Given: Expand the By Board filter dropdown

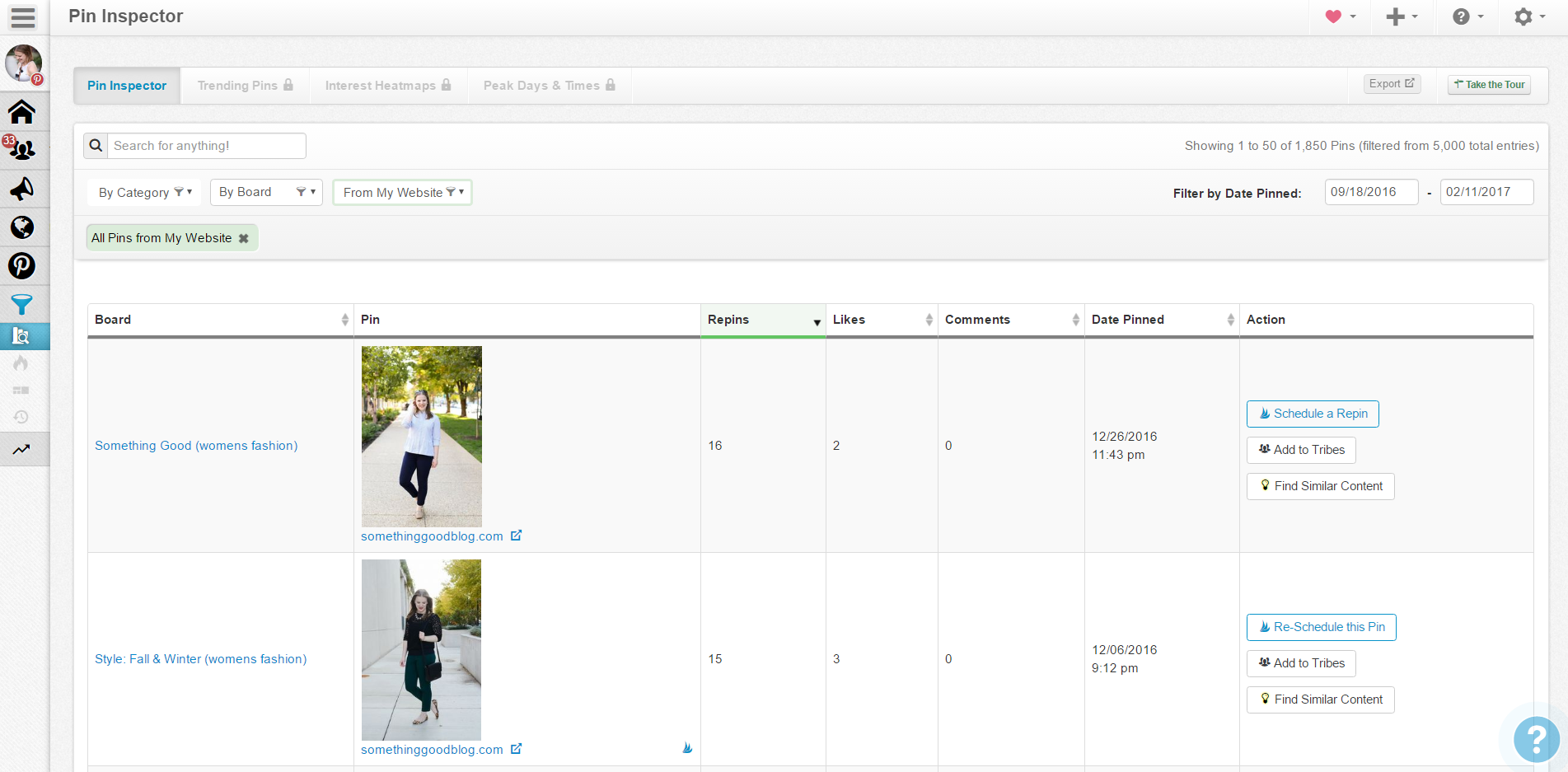Looking at the screenshot, I should pos(266,192).
